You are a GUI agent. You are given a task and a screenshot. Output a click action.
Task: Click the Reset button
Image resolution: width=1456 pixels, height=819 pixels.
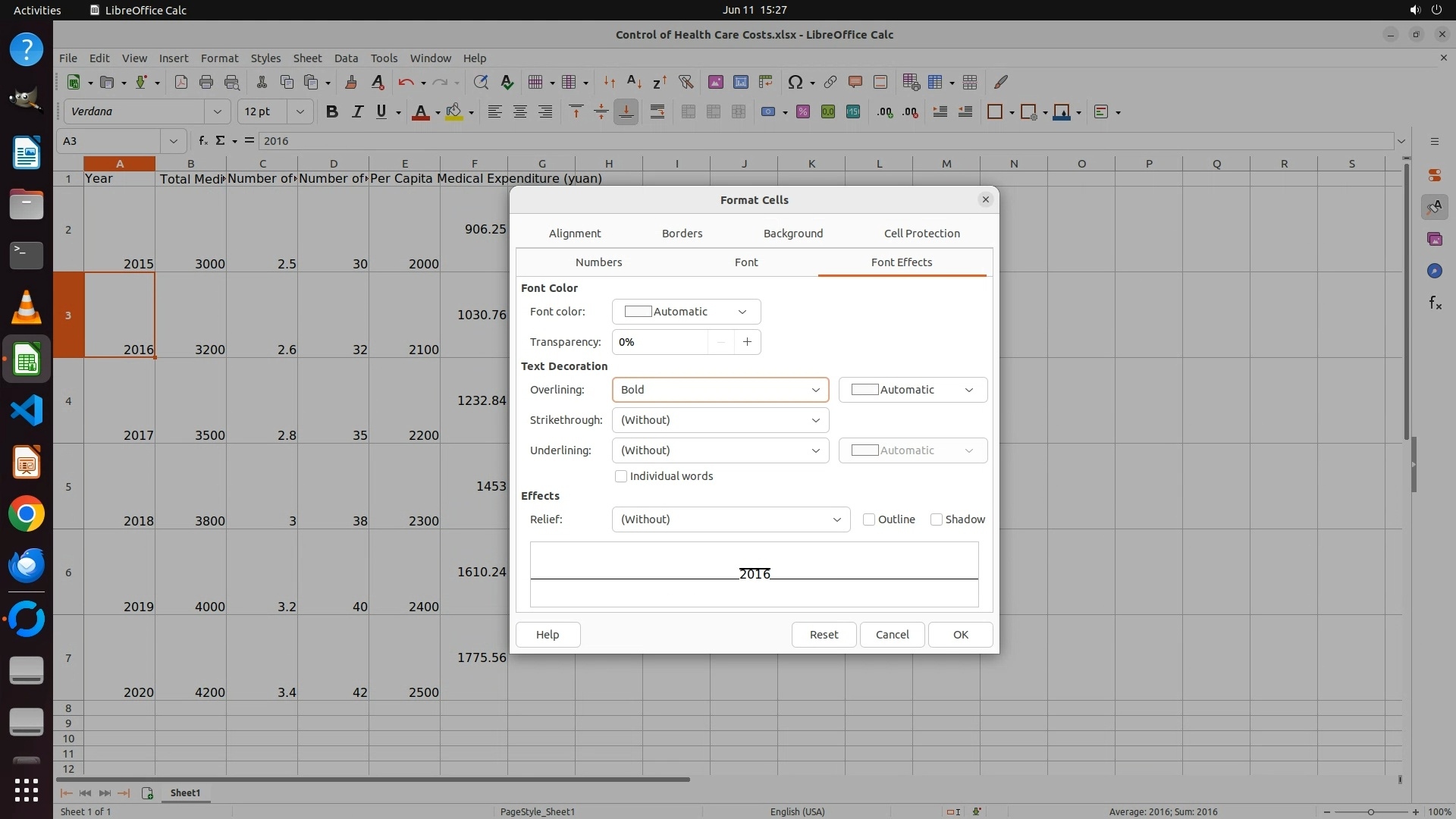(x=824, y=635)
